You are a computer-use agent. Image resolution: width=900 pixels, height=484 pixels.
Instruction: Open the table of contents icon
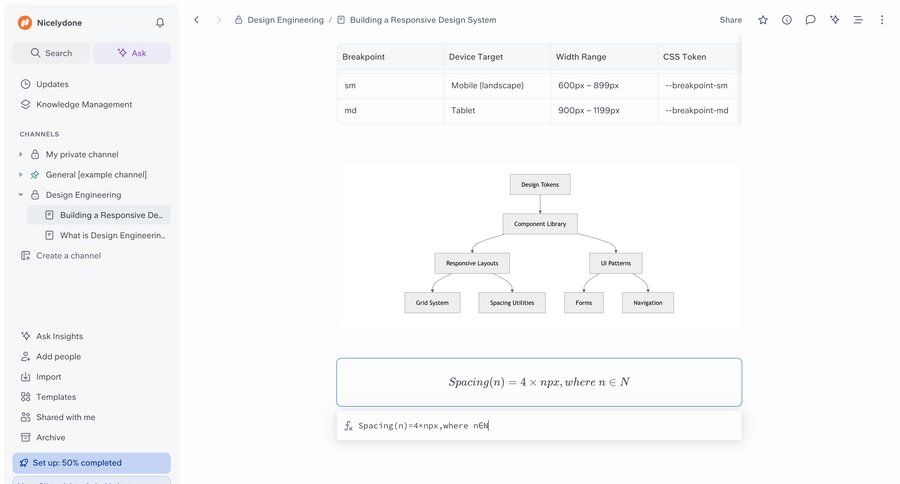(x=858, y=20)
